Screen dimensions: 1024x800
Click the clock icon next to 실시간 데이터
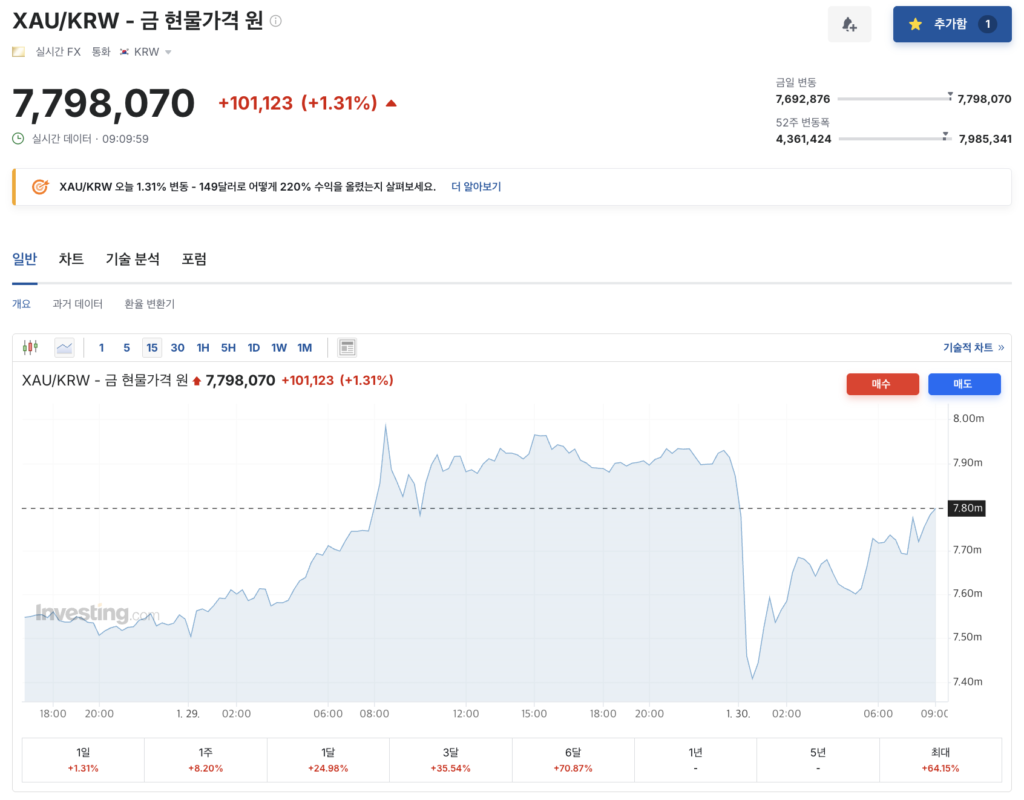coord(18,139)
